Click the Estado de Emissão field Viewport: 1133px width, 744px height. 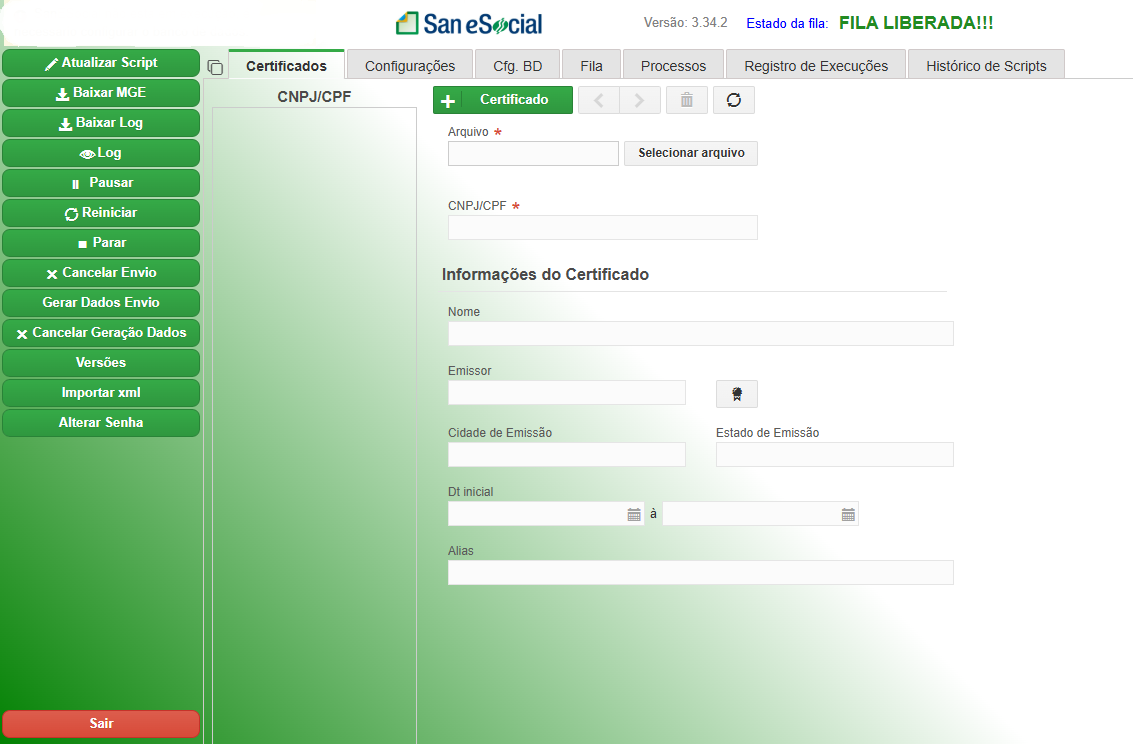tap(835, 454)
